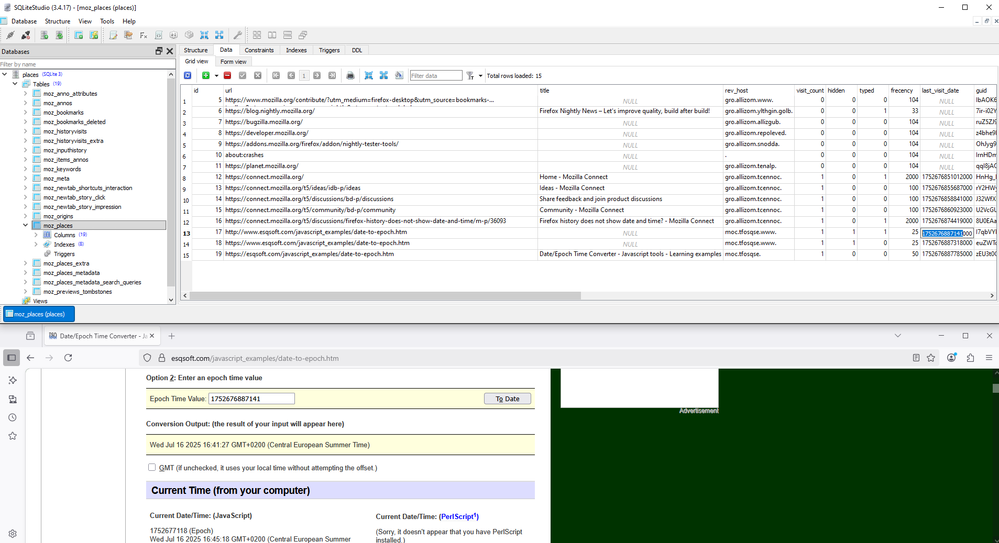Collapse the moz_places table node
Viewport: 999px width, 543px height.
click(25, 225)
